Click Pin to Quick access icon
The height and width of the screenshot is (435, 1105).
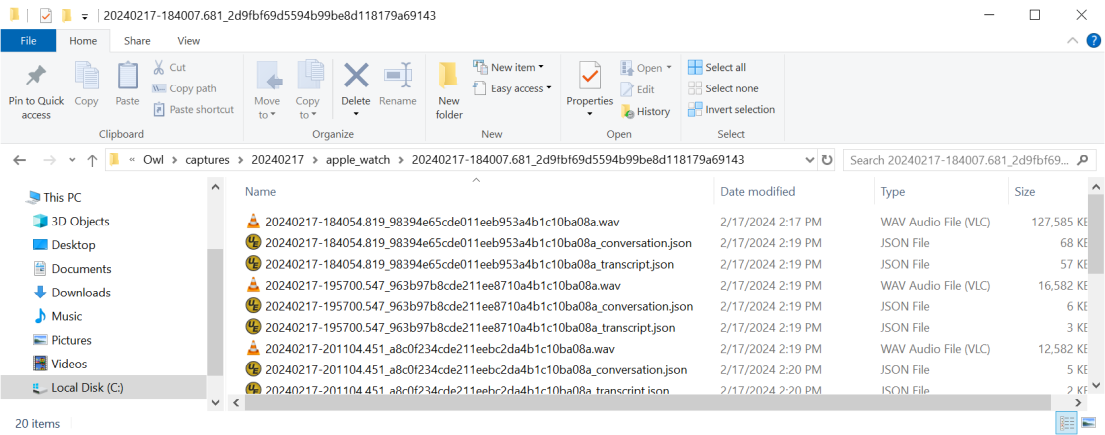(36, 76)
